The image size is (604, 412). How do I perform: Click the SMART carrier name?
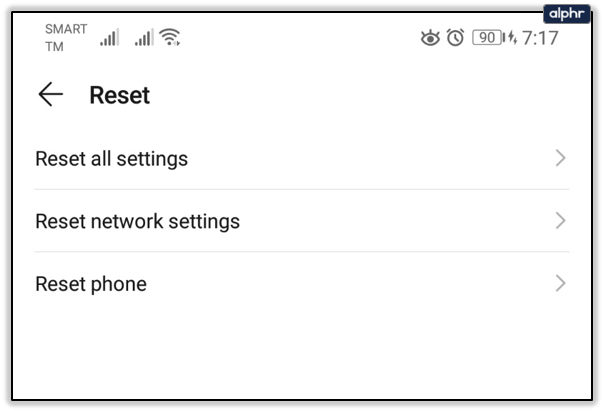point(66,29)
